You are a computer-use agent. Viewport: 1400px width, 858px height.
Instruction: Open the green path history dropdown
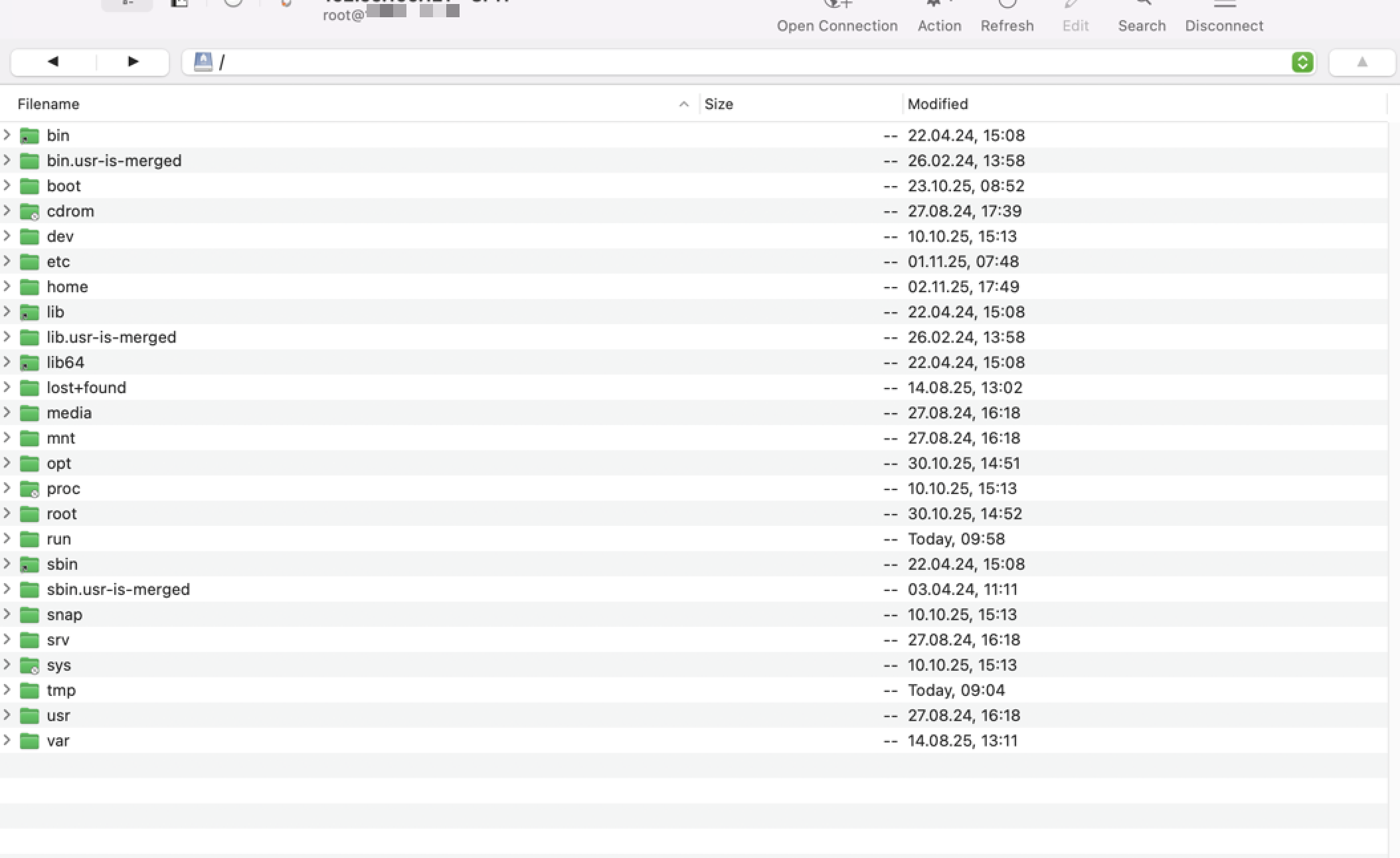[x=1302, y=62]
